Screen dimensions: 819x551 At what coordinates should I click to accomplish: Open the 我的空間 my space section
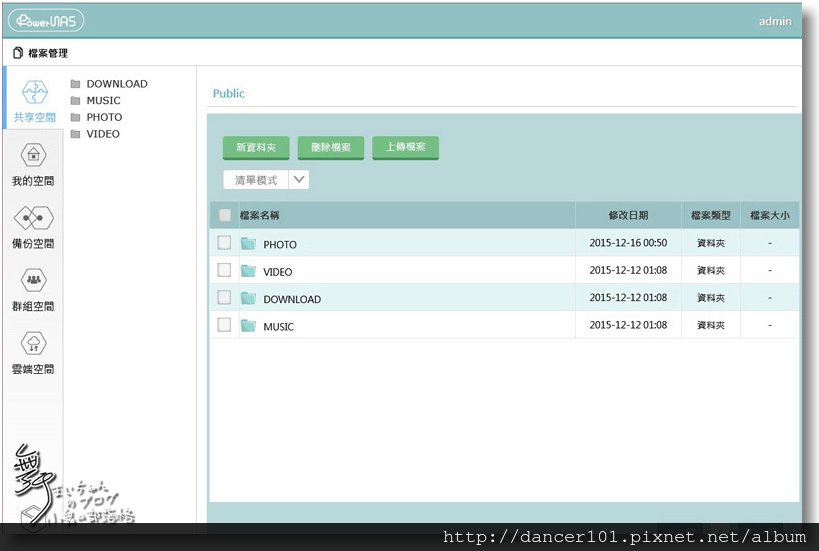(x=33, y=165)
